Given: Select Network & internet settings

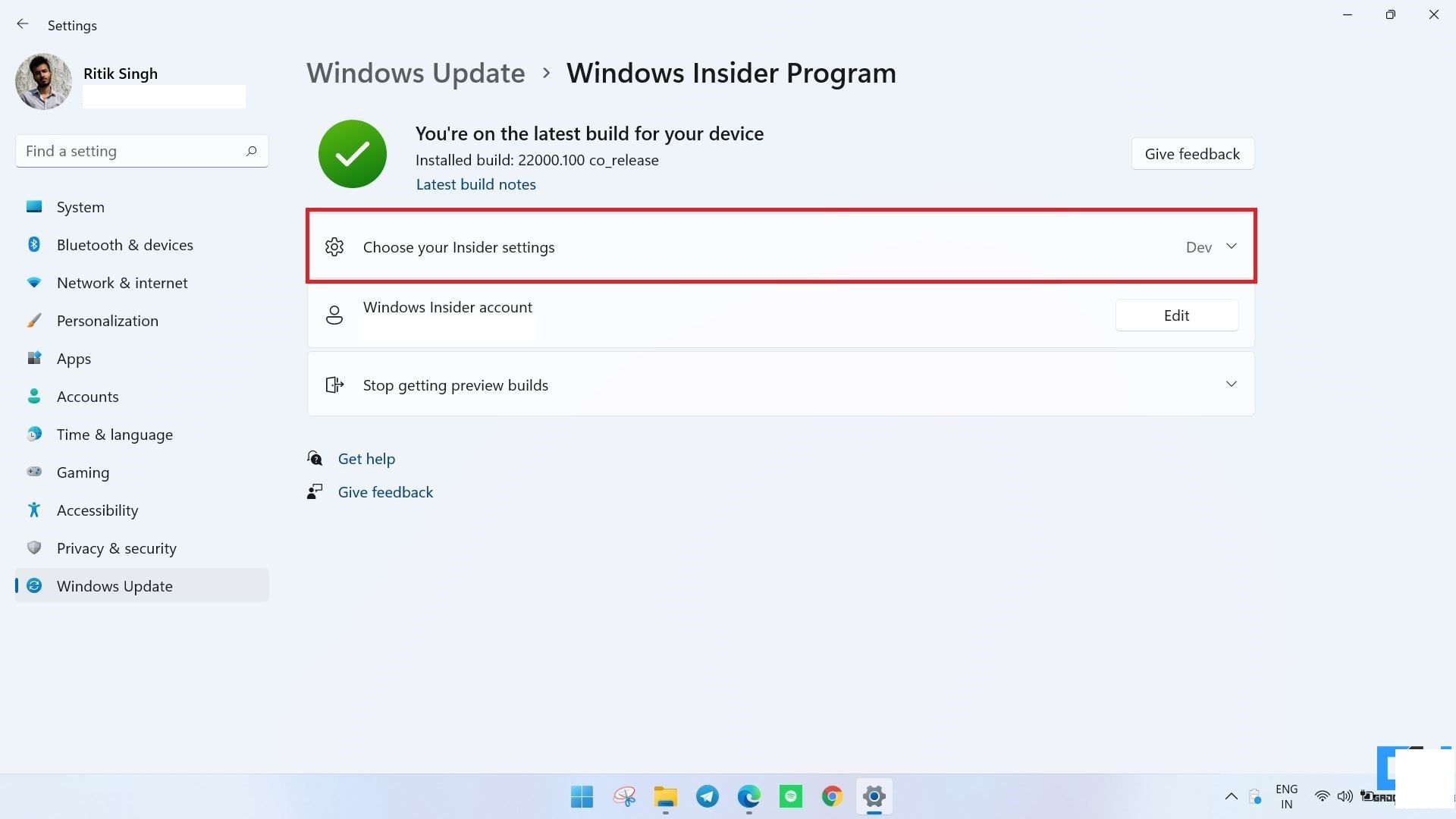Looking at the screenshot, I should (x=122, y=282).
